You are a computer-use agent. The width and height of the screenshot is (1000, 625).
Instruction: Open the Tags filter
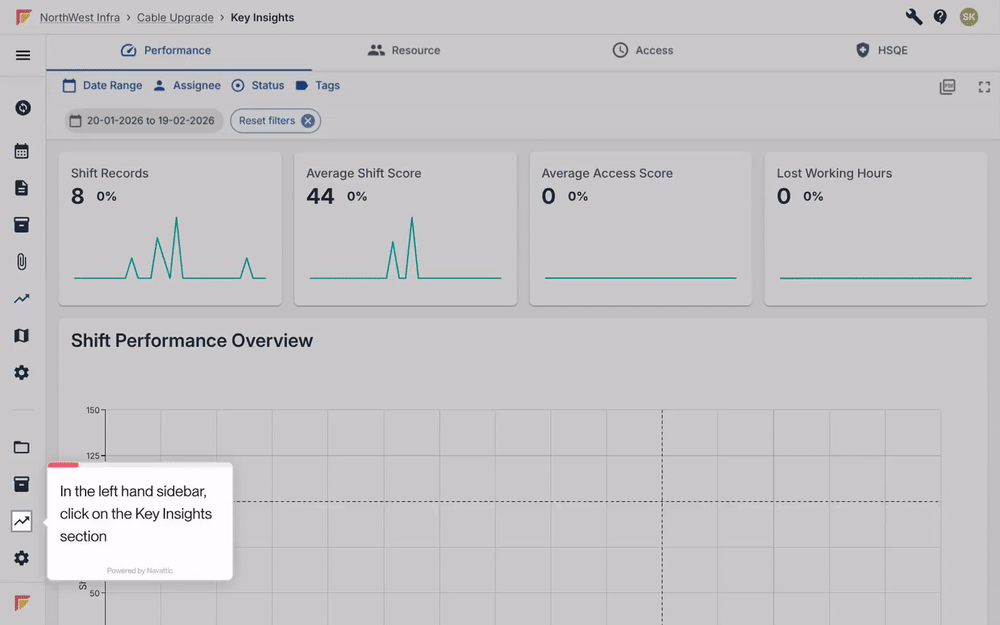318,85
